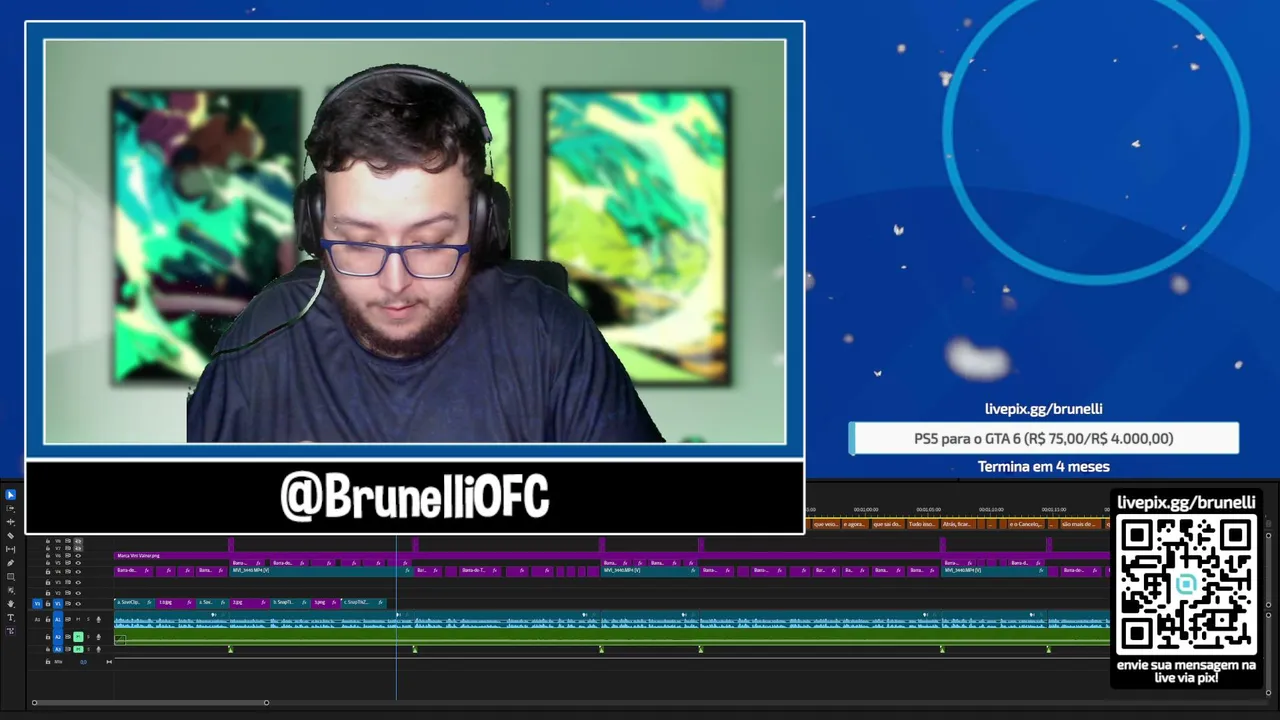The width and height of the screenshot is (1280, 720).
Task: Select the caption clip 'que veio..'
Action: point(825,524)
